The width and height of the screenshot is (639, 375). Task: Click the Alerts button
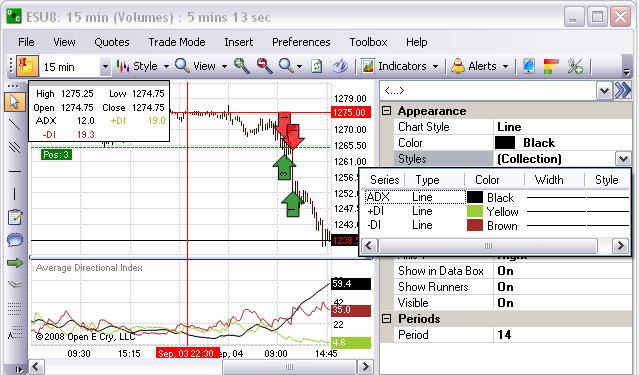coord(480,66)
